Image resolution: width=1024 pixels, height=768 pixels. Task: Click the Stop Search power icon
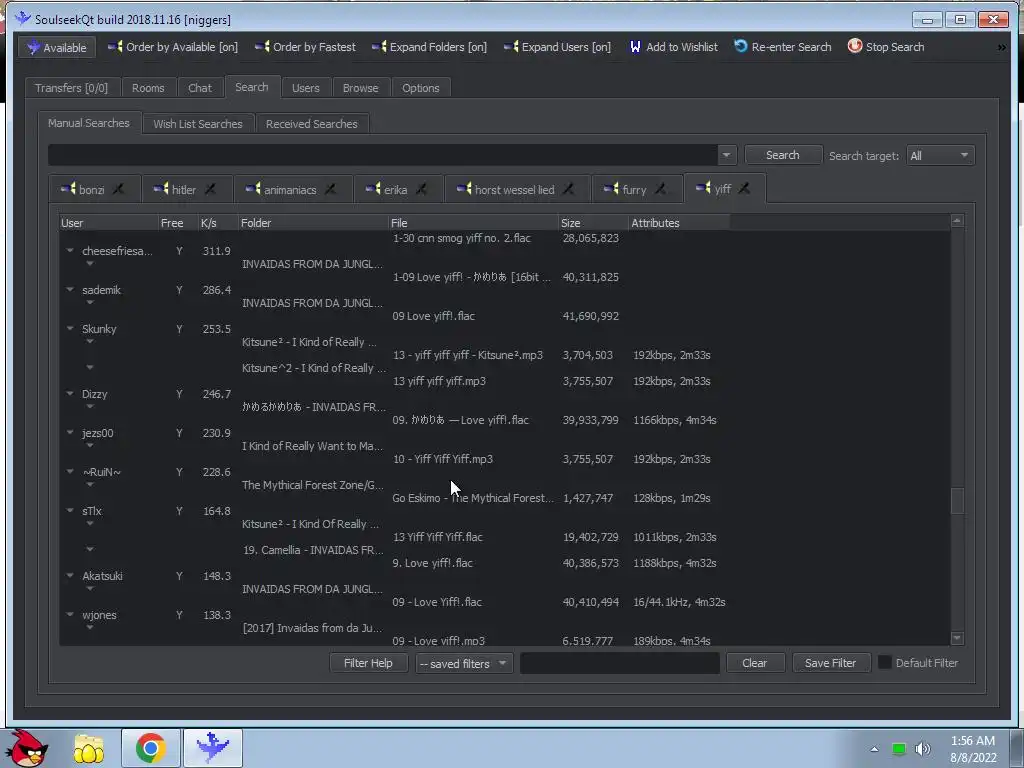pos(855,46)
